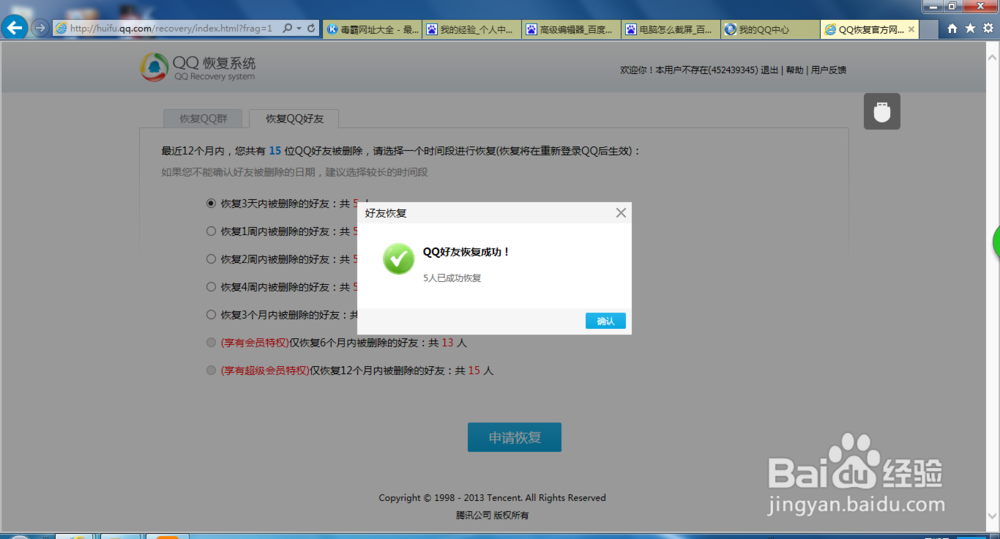Click the page refresh icon in address bar
Screen dimensions: 1000x539
click(x=311, y=28)
